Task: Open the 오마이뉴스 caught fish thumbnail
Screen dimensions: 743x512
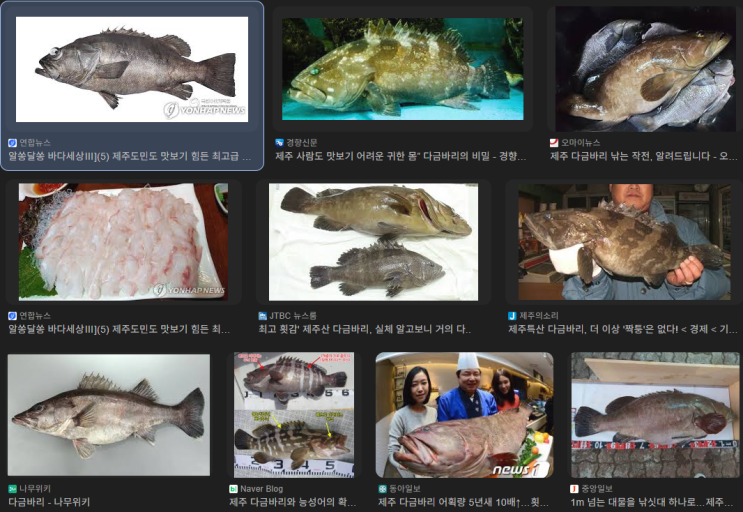Action: (x=645, y=69)
